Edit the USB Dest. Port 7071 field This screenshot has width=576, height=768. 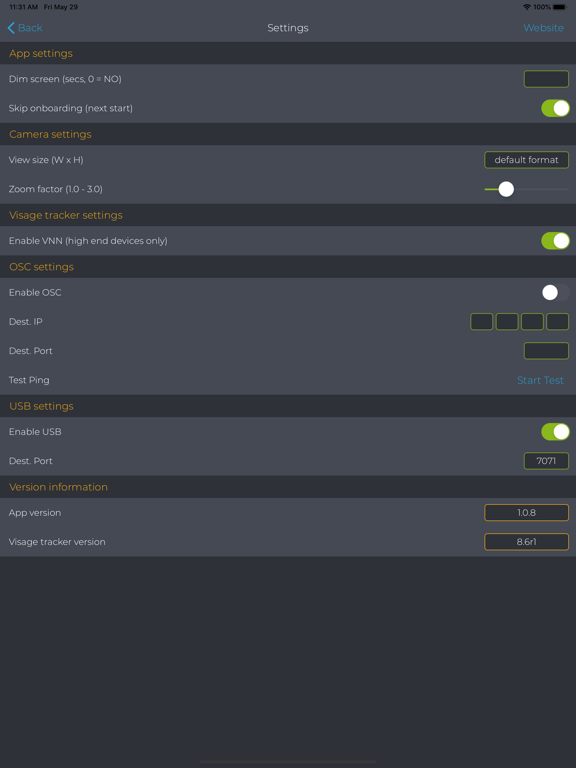click(x=546, y=461)
